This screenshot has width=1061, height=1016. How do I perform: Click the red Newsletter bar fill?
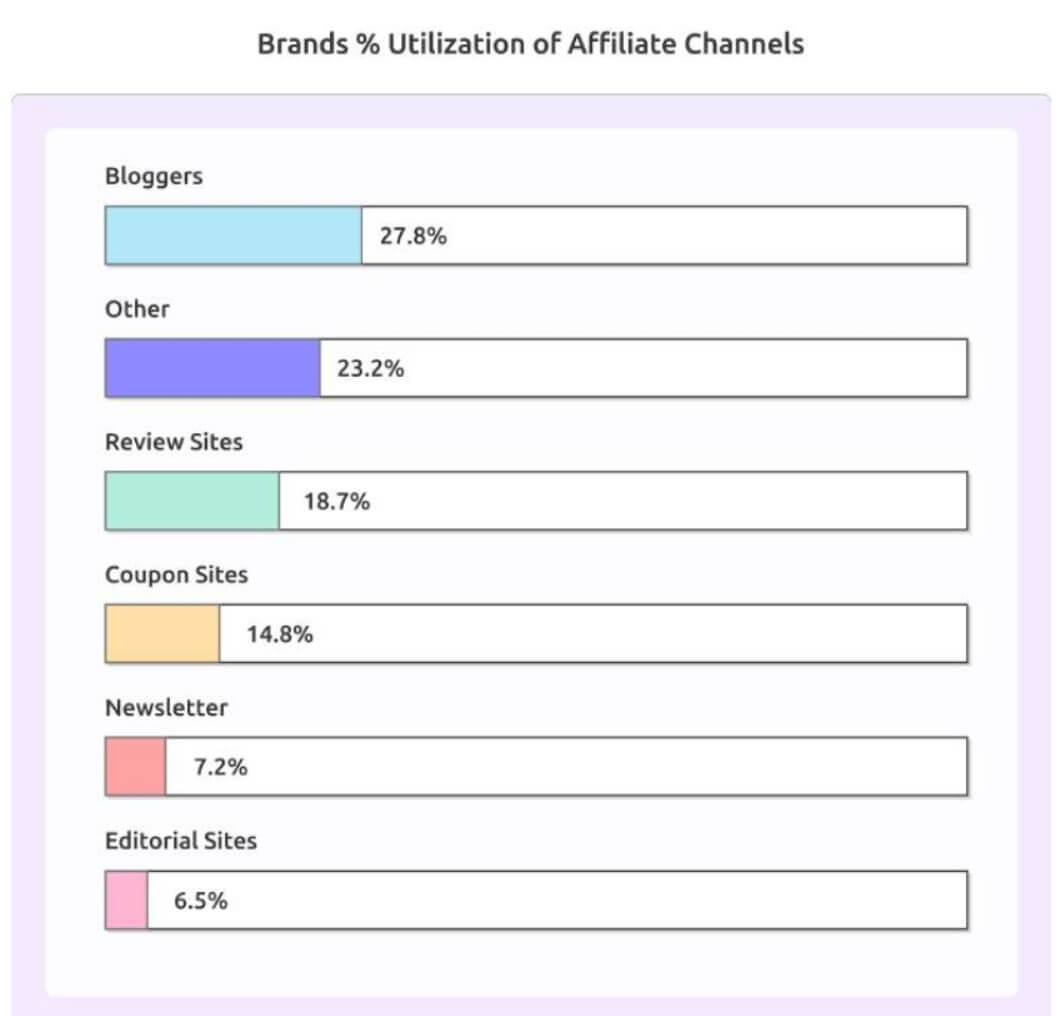tap(135, 767)
